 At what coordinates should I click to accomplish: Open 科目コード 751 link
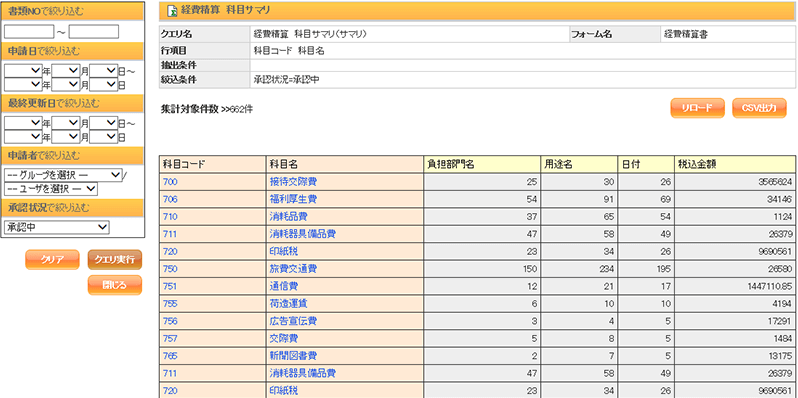[x=170, y=286]
